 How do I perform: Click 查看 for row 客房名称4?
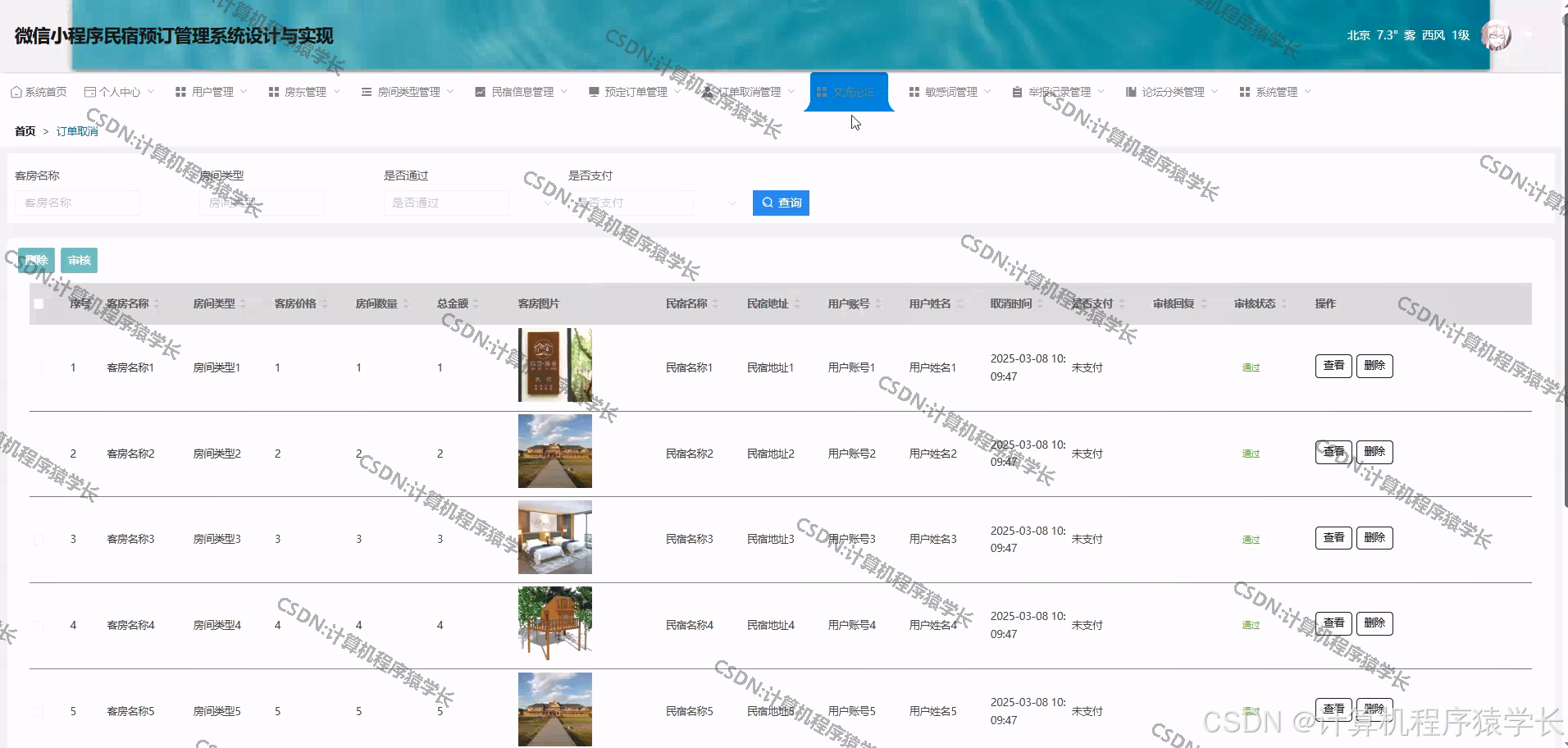pos(1333,623)
